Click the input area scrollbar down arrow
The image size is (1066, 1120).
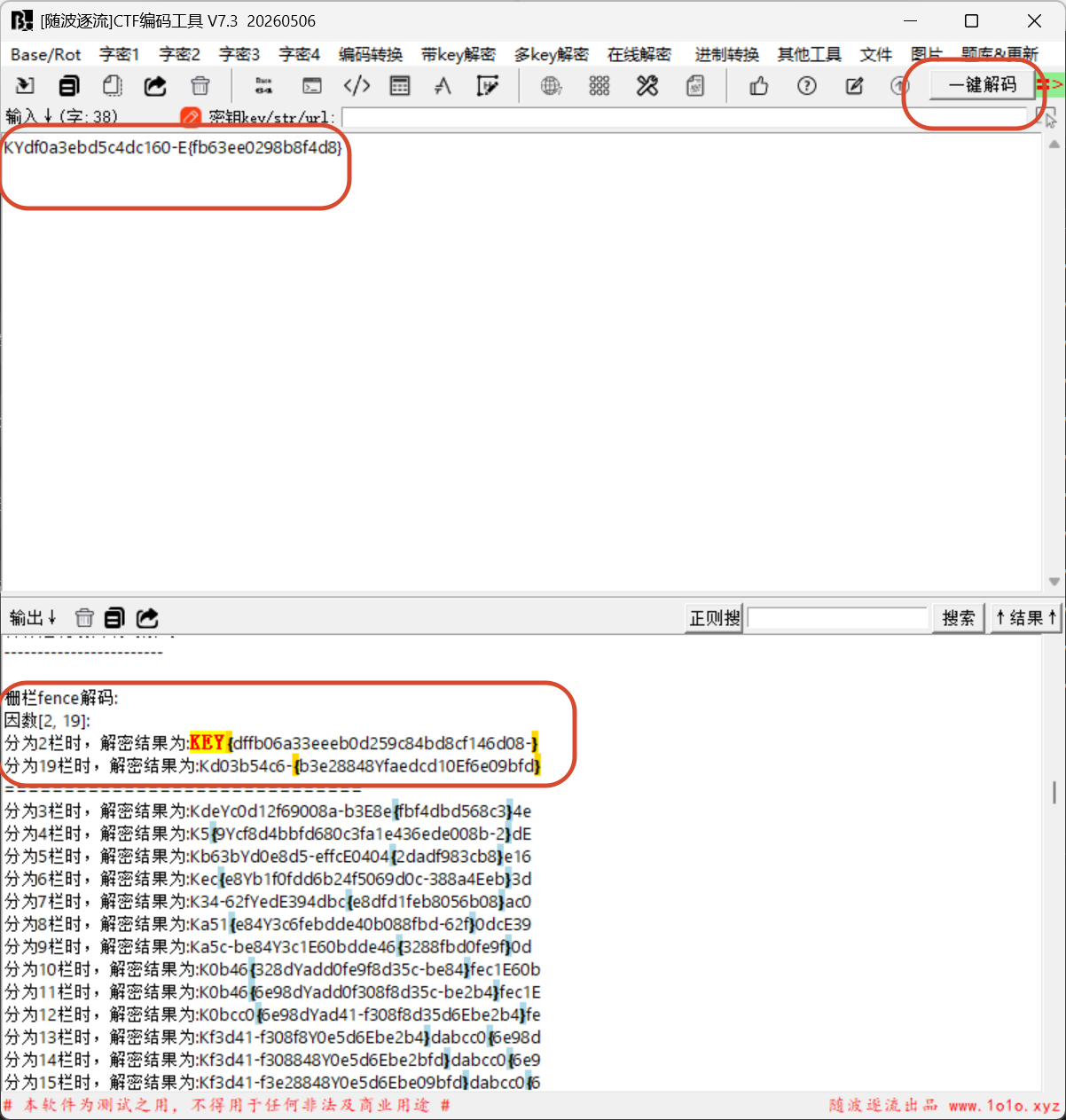click(1054, 582)
